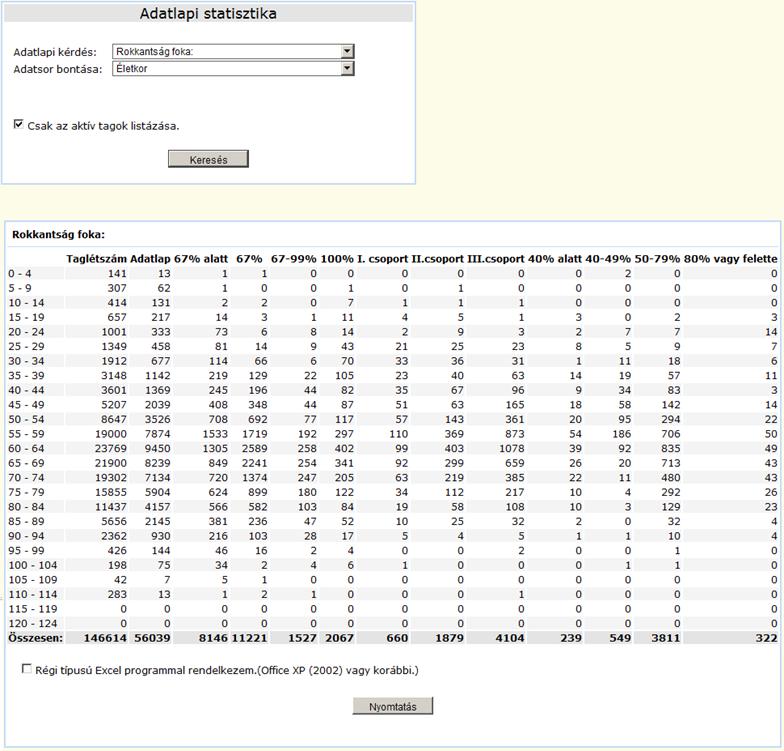
Task: Select the '80 - 84' age row label
Action: click(26, 506)
